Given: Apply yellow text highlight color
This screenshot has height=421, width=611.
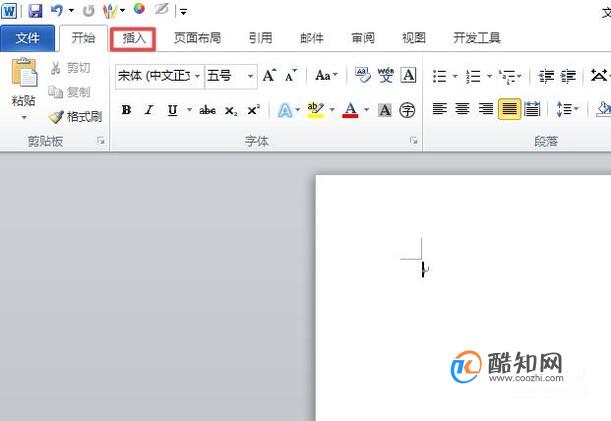Looking at the screenshot, I should pyautogui.click(x=316, y=110).
